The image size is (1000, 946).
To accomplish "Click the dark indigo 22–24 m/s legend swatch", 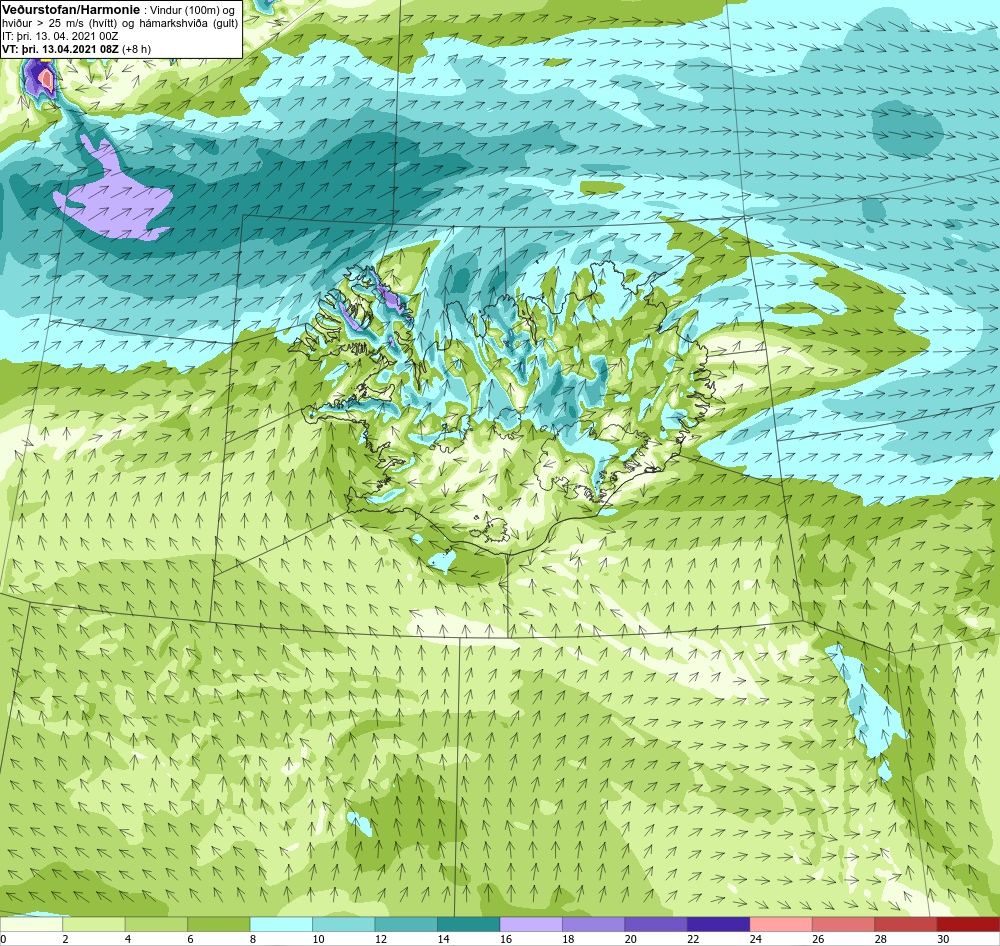I will pyautogui.click(x=719, y=924).
